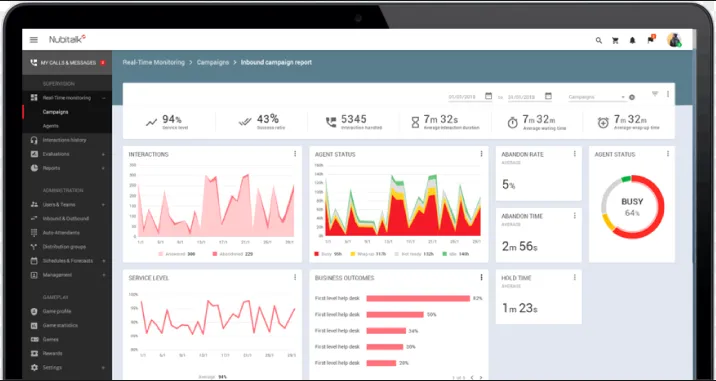Toggle the Busy legend swatch in Agent Status
Screen dimensions: 716x381
pos(316,254)
